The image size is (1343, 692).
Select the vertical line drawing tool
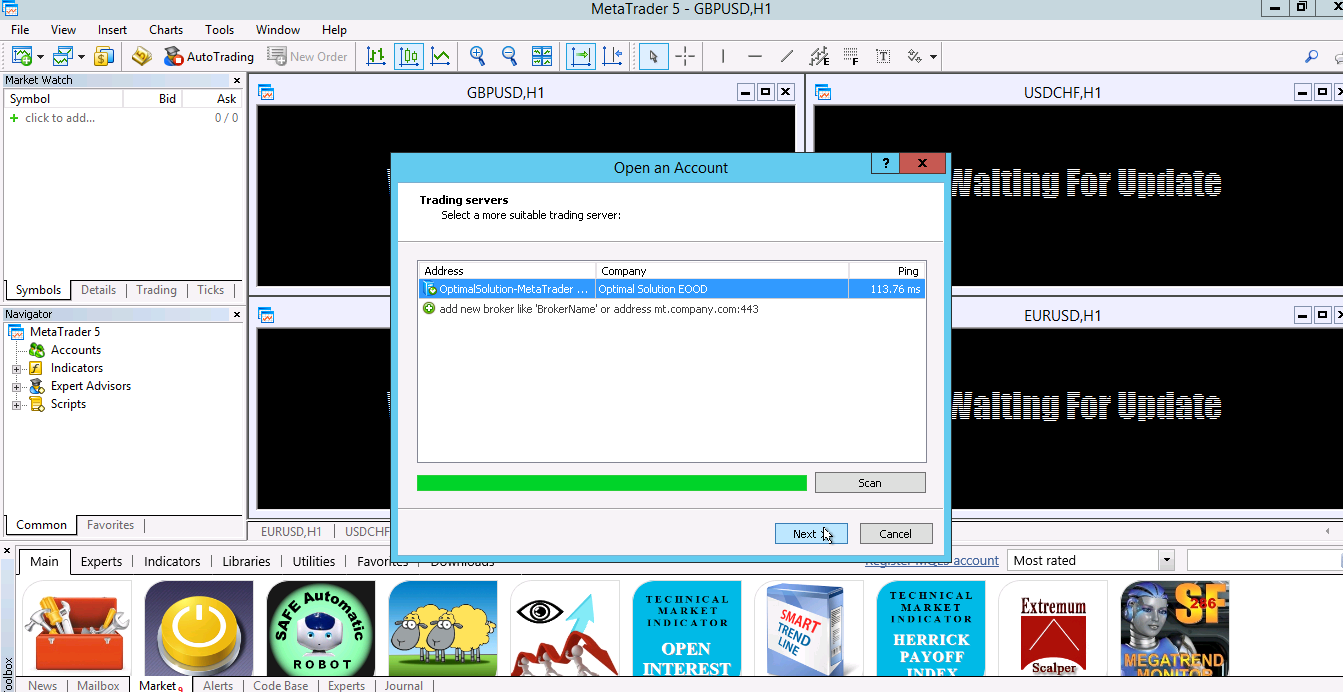(x=723, y=57)
